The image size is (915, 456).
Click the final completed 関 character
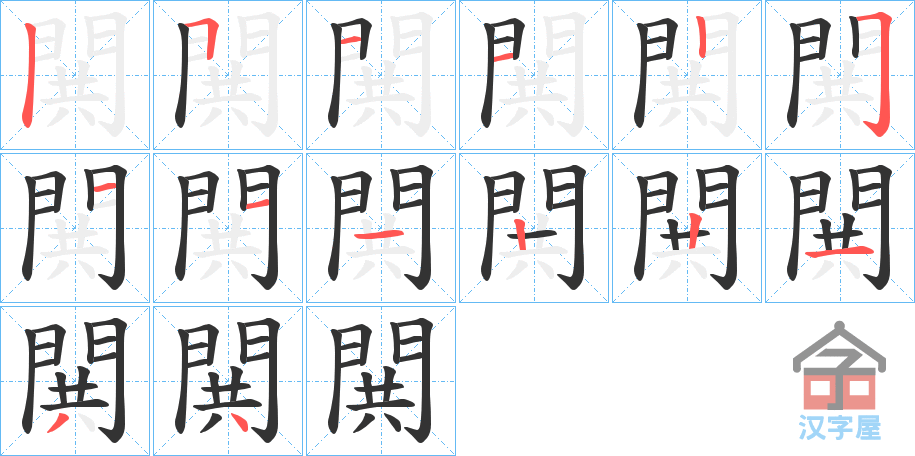[x=381, y=381]
